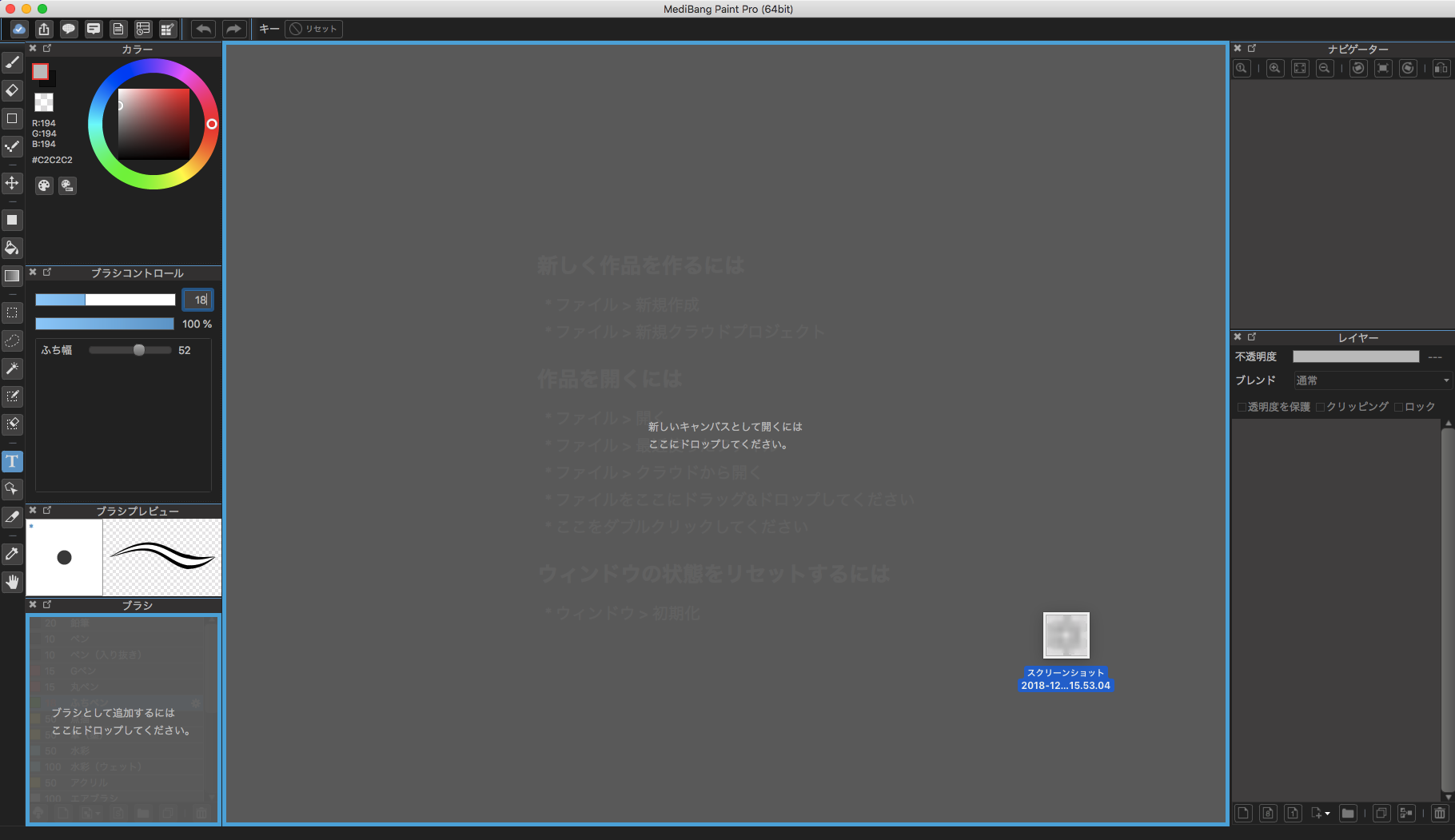Screen dimensions: 1455x840
Task: Click the brush dot preview thumbnail
Action: click(x=65, y=558)
